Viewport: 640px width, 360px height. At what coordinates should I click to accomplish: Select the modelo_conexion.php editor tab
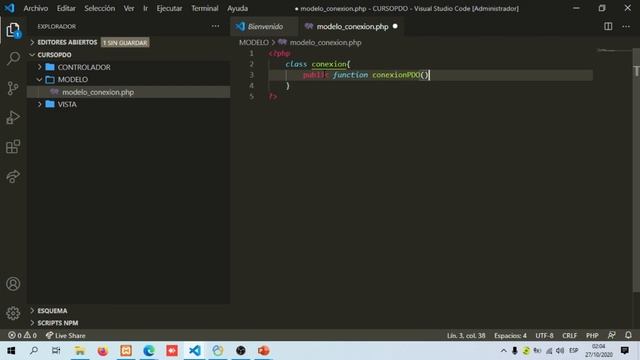[352, 27]
